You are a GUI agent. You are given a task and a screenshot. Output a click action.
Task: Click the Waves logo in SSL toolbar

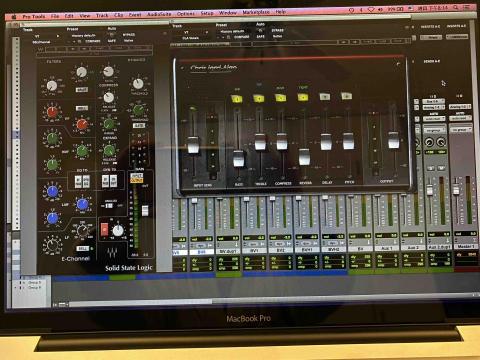click(x=41, y=50)
